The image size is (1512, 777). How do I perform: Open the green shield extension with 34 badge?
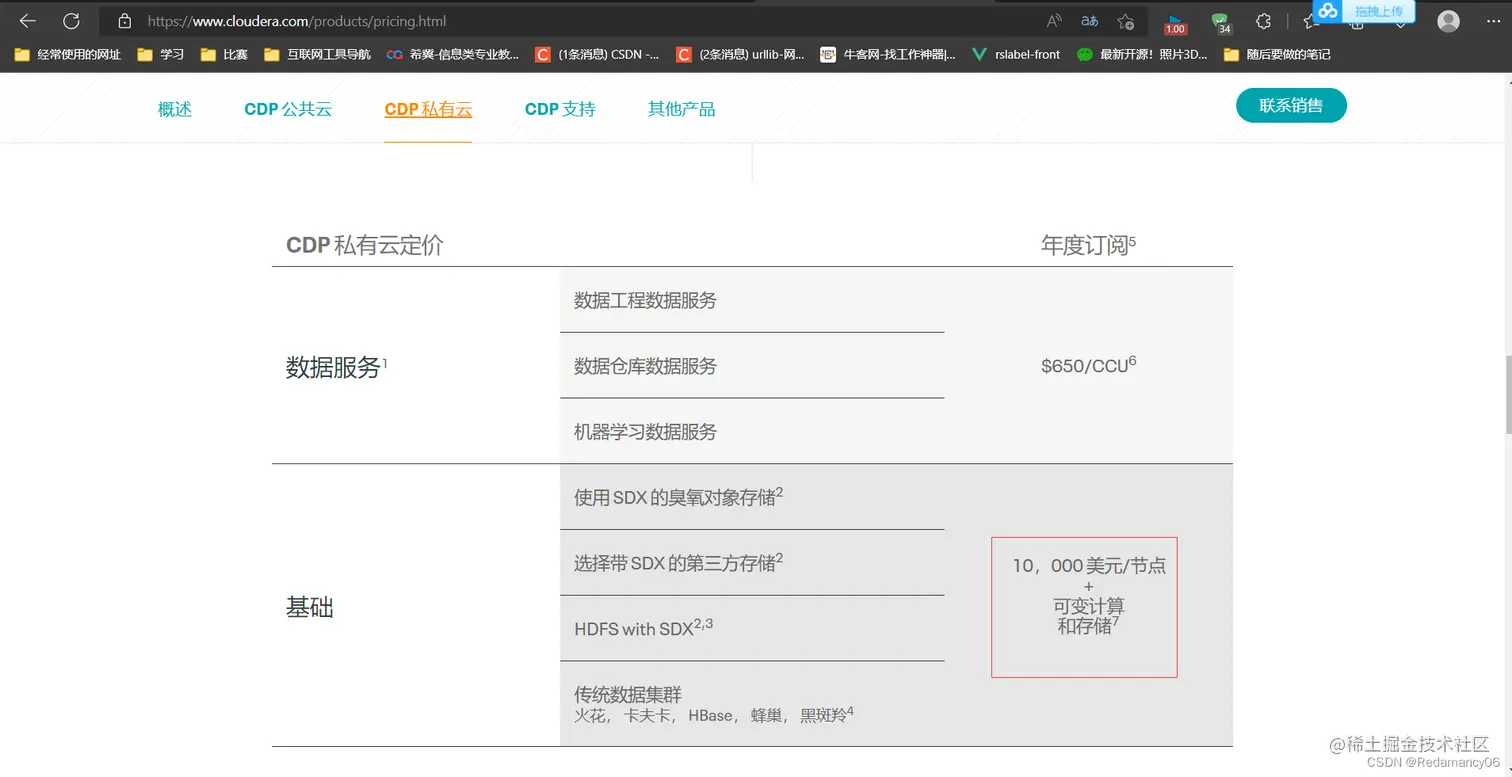click(x=1220, y=22)
